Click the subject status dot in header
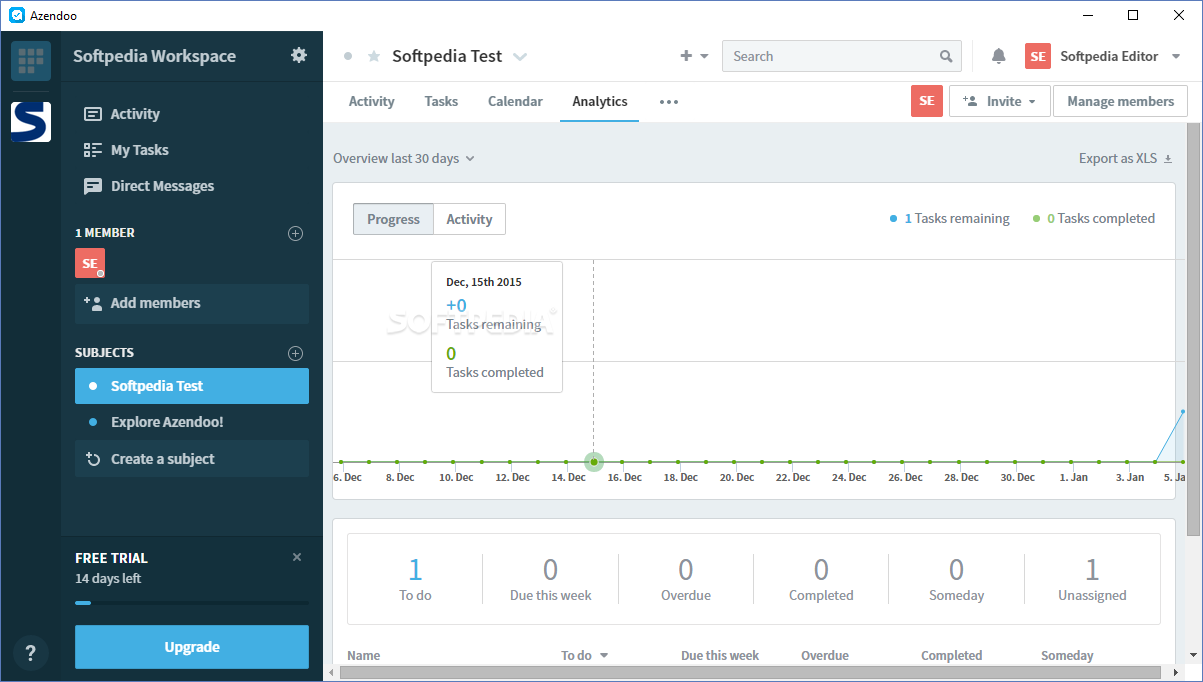 click(348, 57)
